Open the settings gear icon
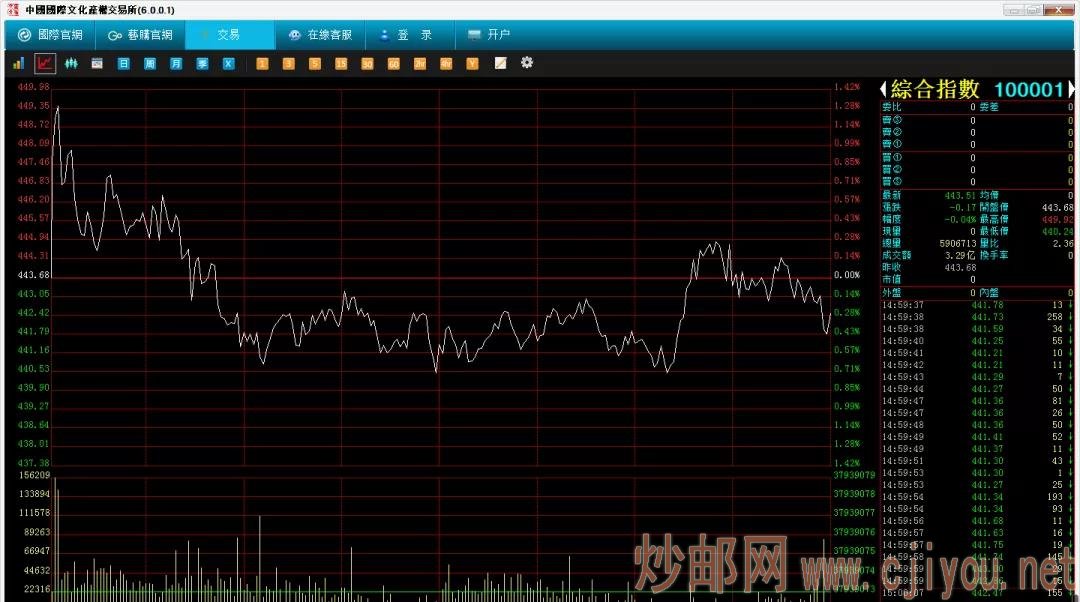The image size is (1080, 602). [527, 63]
